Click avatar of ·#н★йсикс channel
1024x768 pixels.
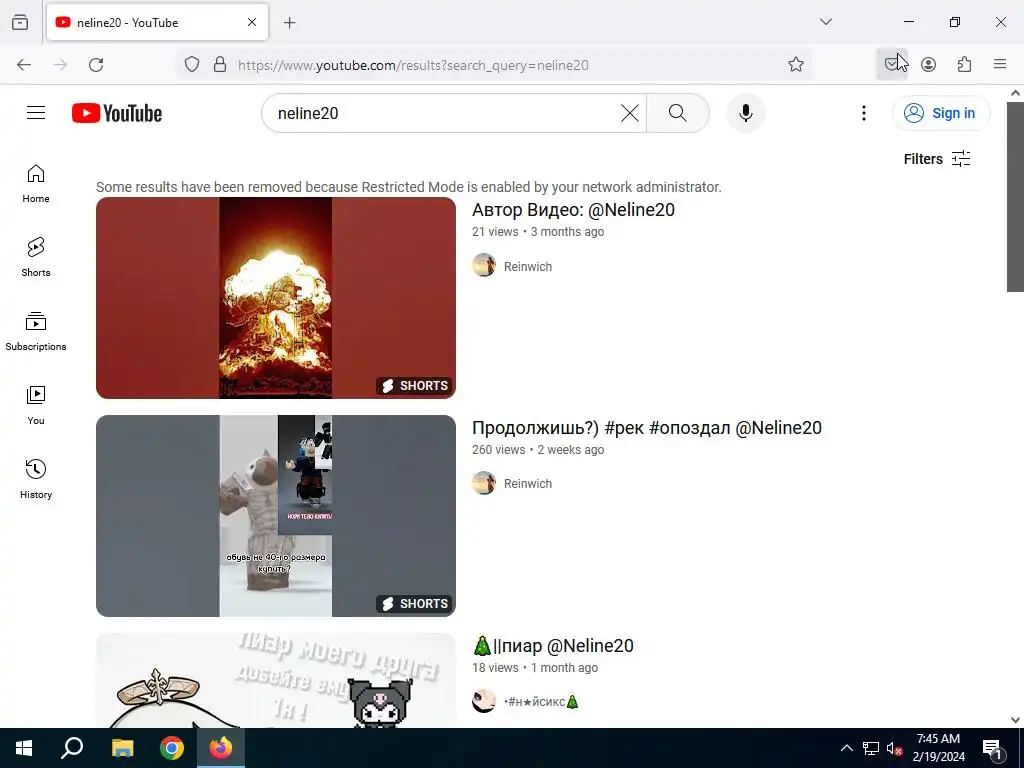484,701
